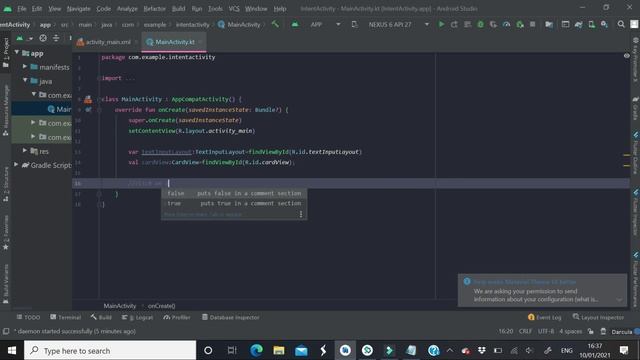Viewport: 640px width, 360px height.
Task: Open the Terminal tool window
Action: tap(65, 317)
